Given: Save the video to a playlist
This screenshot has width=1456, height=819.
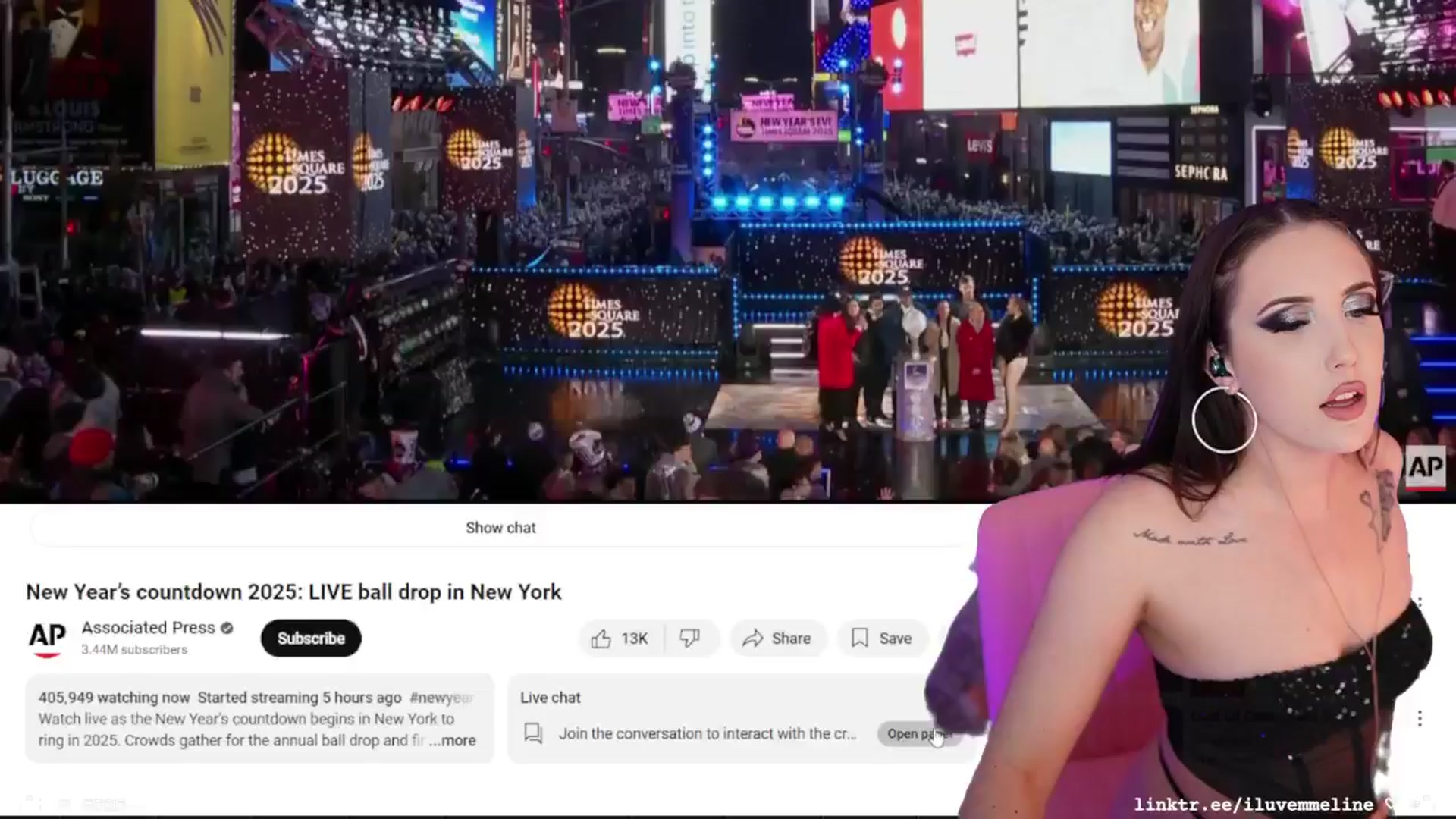Looking at the screenshot, I should click(882, 639).
